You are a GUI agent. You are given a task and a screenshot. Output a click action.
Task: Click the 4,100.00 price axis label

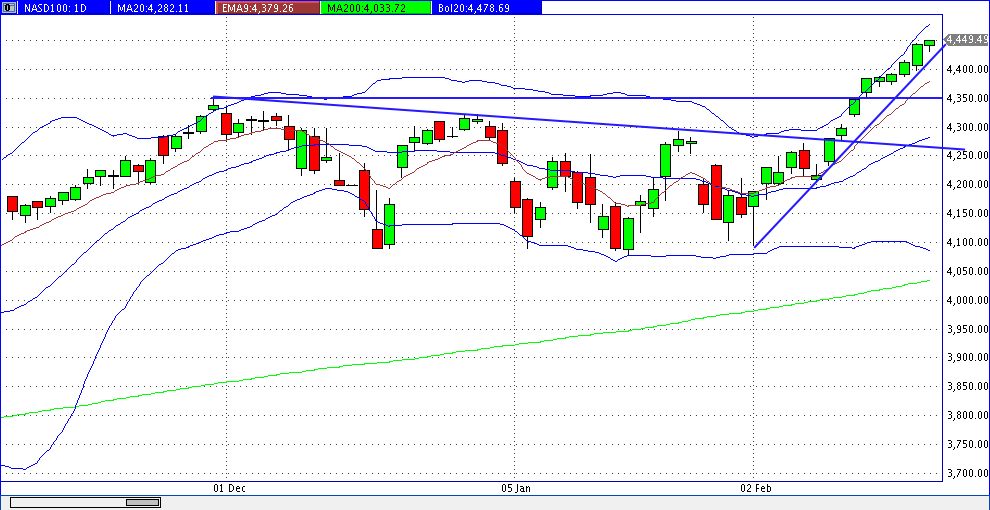pyautogui.click(x=965, y=242)
